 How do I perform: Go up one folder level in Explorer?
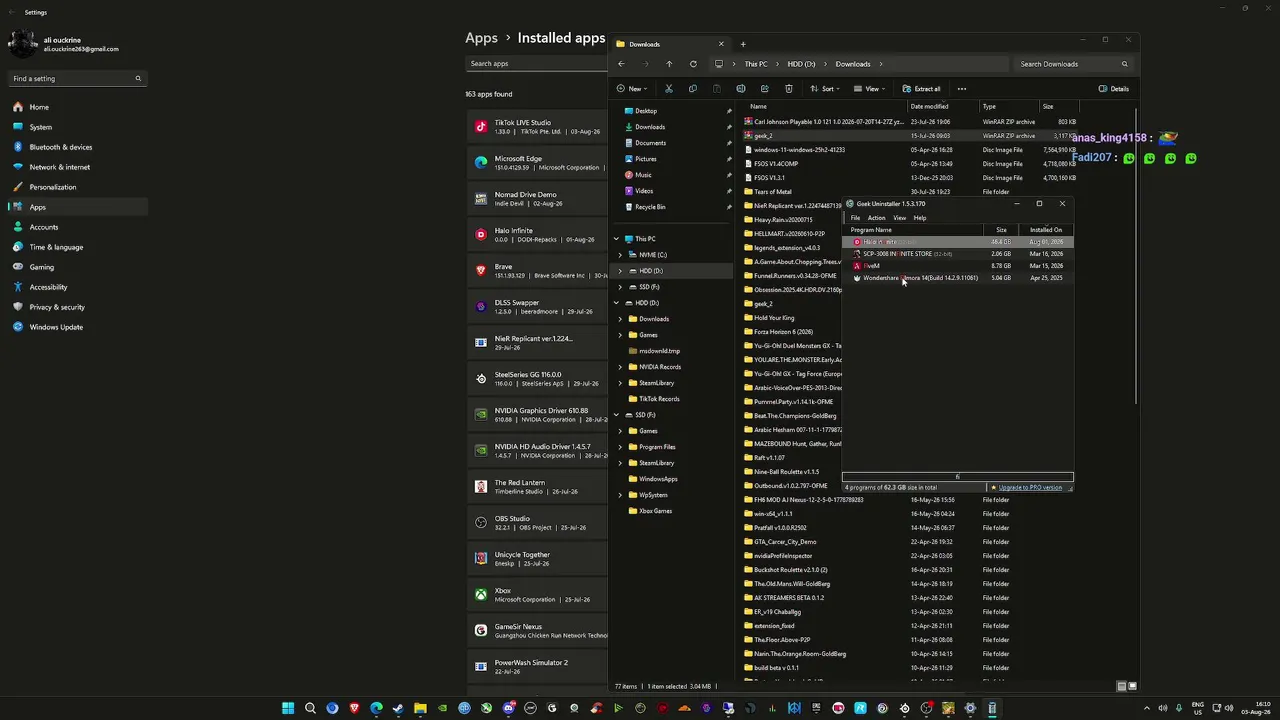[x=669, y=64]
